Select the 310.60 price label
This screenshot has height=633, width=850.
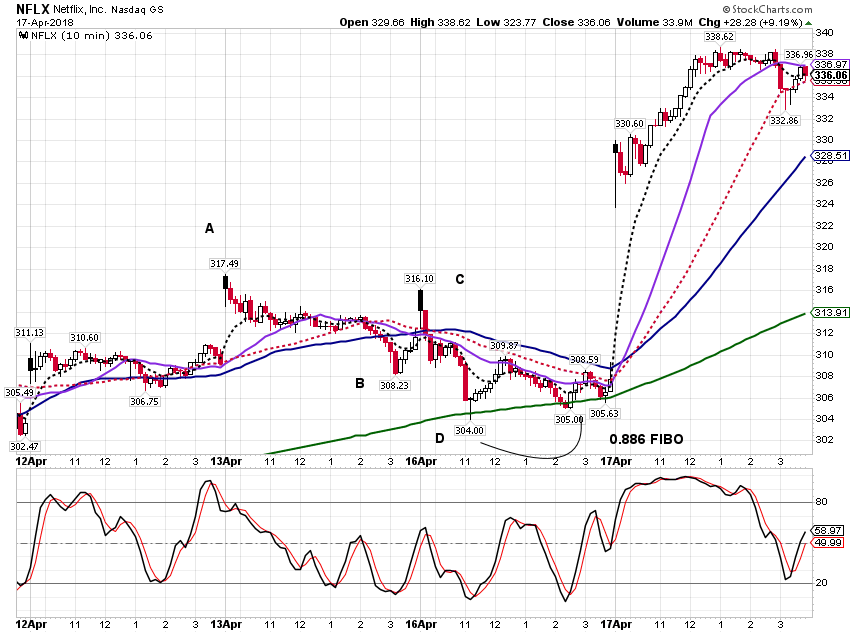85,338
